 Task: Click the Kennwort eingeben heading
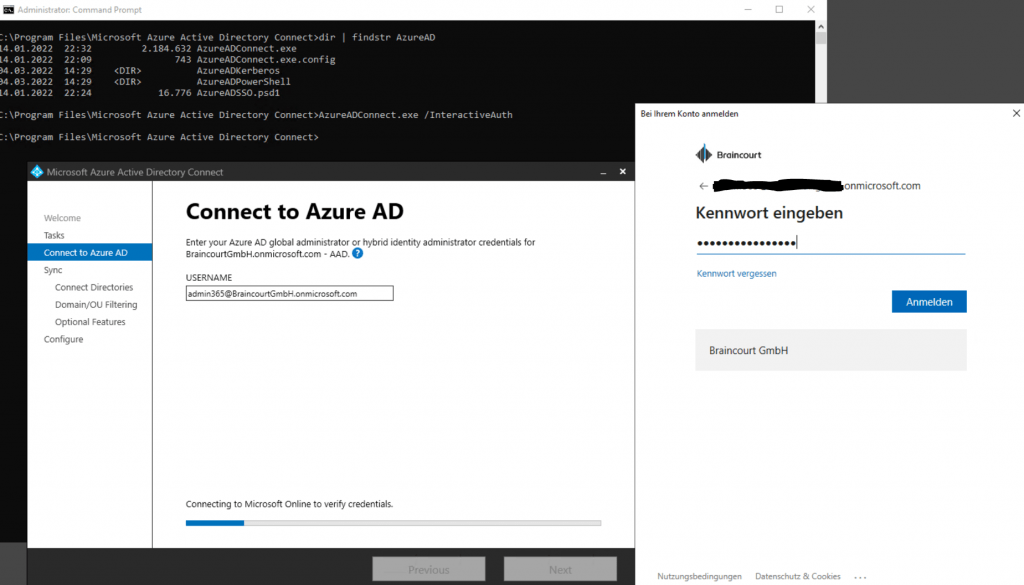tap(769, 213)
